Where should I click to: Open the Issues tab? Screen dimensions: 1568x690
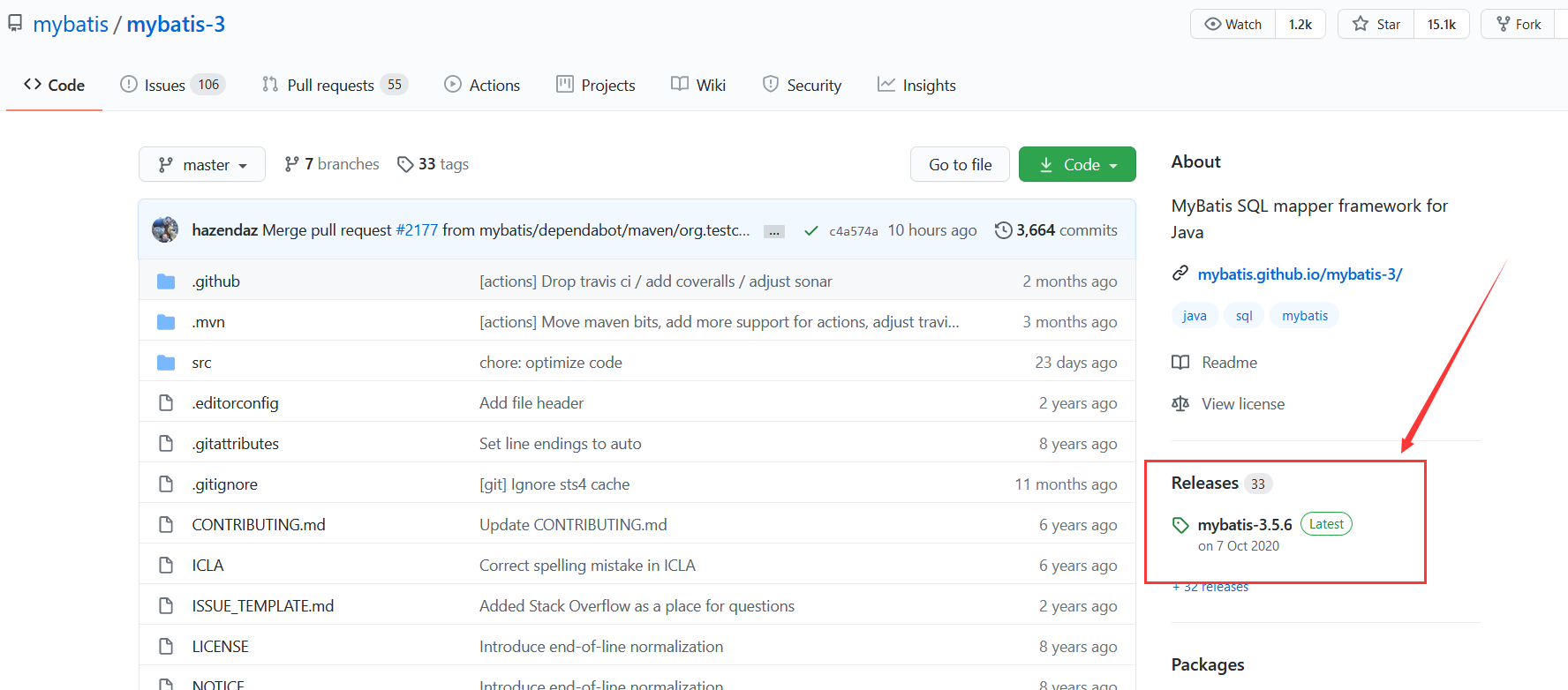173,85
